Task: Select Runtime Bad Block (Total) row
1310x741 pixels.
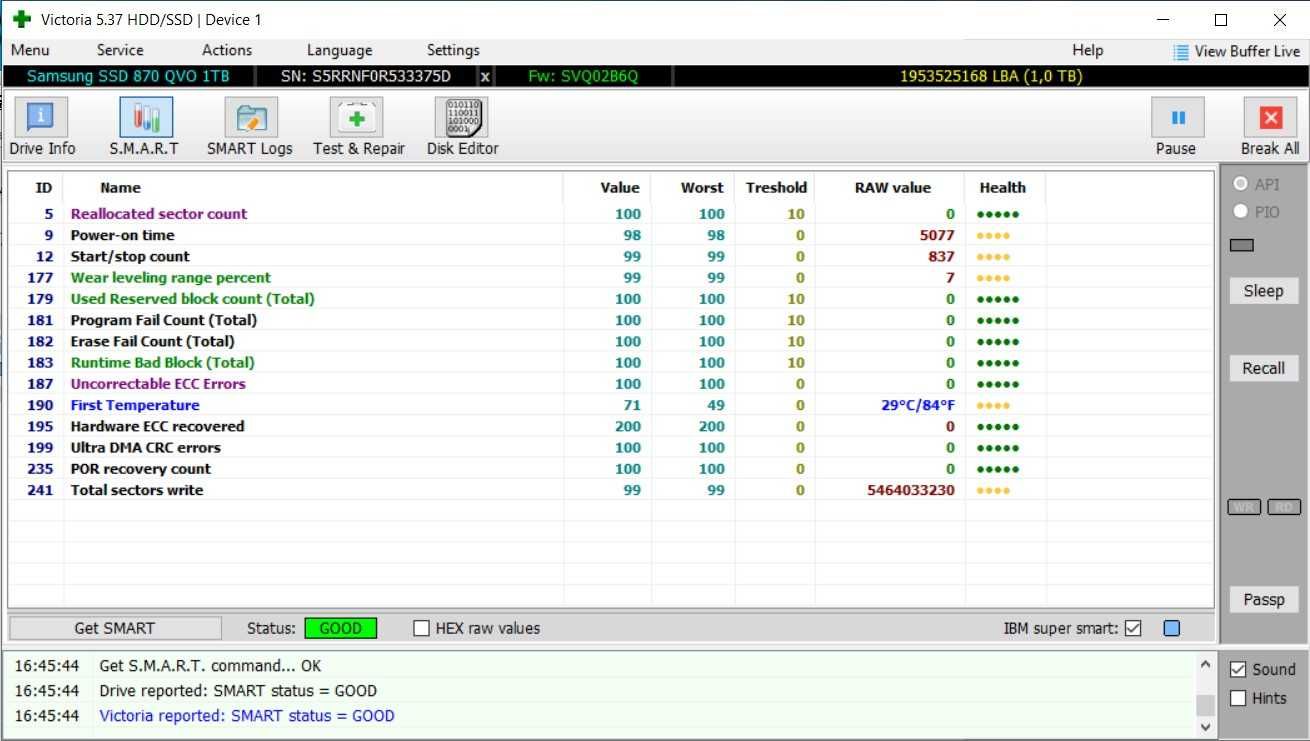Action: [x=610, y=363]
